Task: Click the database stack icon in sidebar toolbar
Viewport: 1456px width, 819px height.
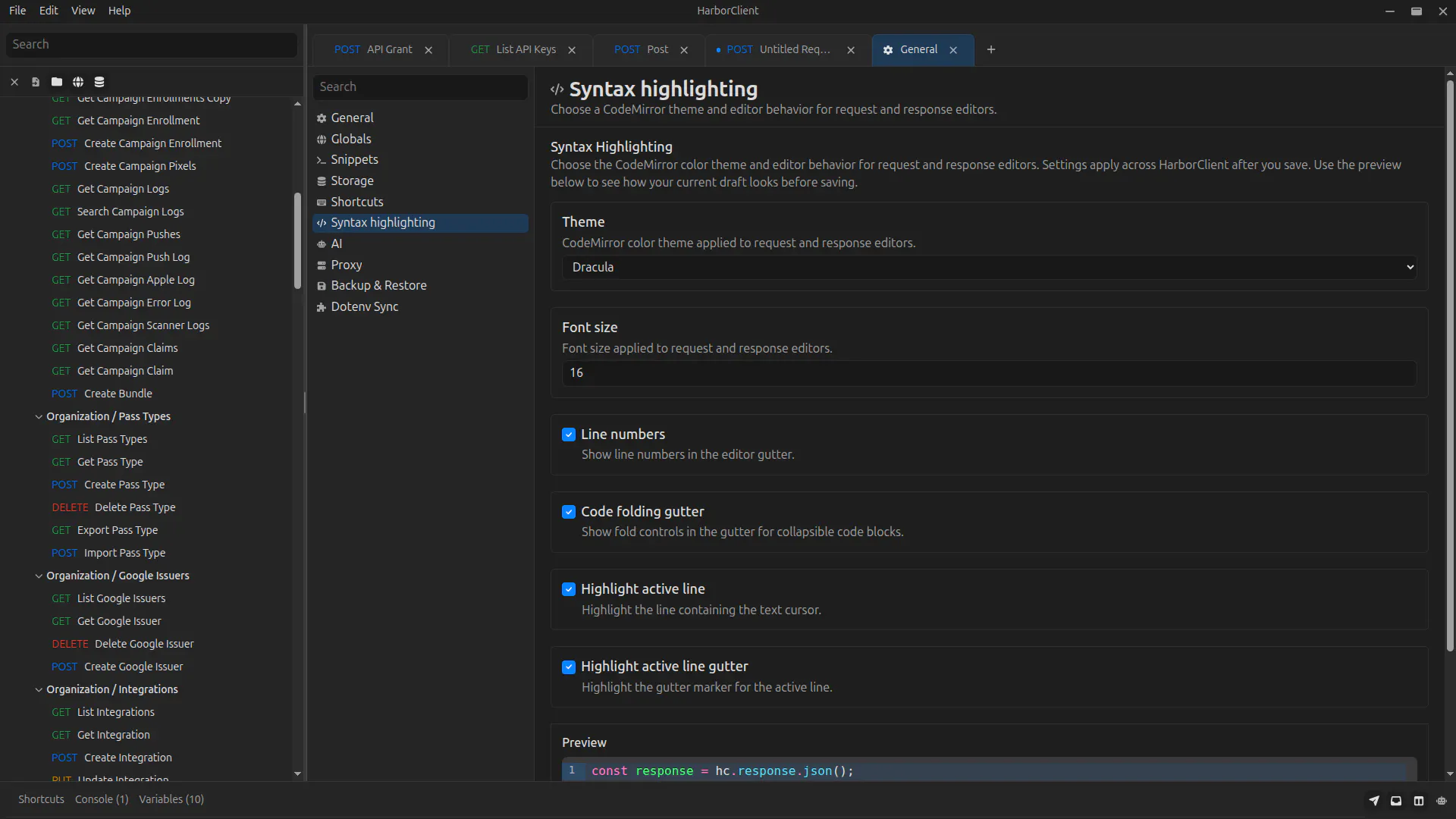Action: [99, 82]
